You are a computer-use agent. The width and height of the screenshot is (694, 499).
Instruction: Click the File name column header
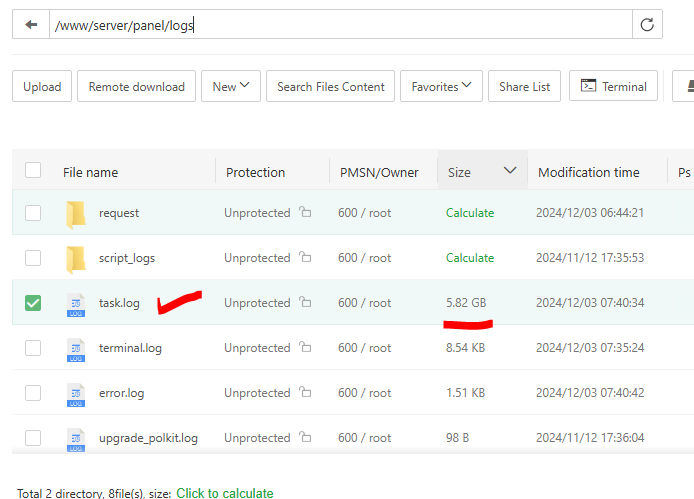click(90, 172)
